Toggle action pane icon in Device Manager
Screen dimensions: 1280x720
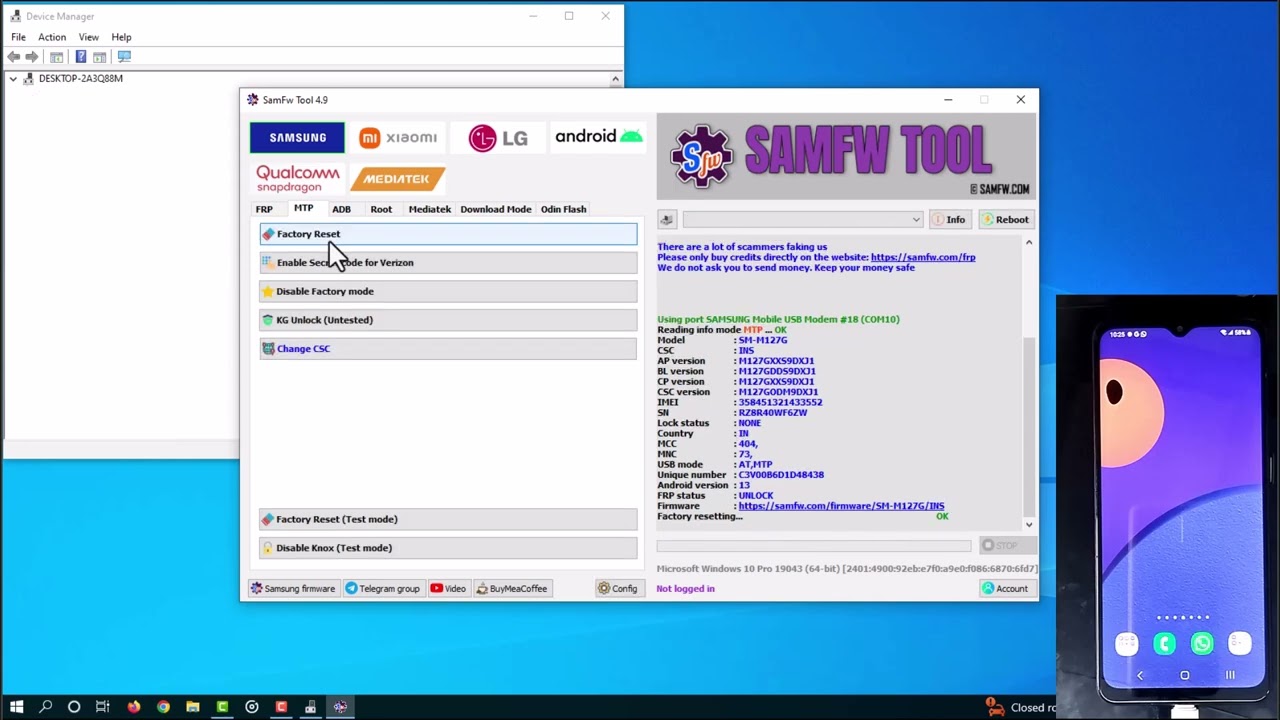[100, 57]
